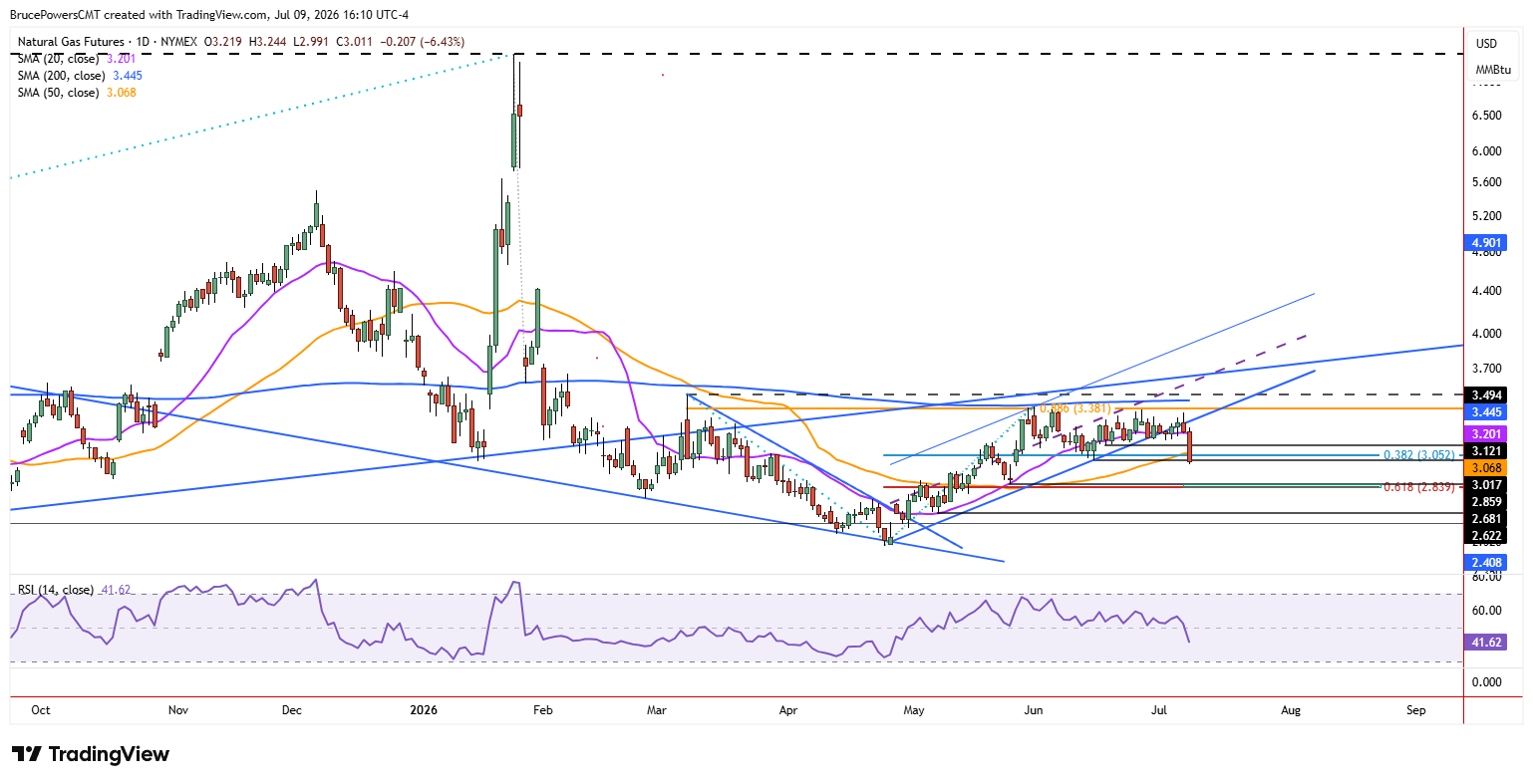
Task: Click the TradingView logo at bottom left
Action: click(x=91, y=754)
